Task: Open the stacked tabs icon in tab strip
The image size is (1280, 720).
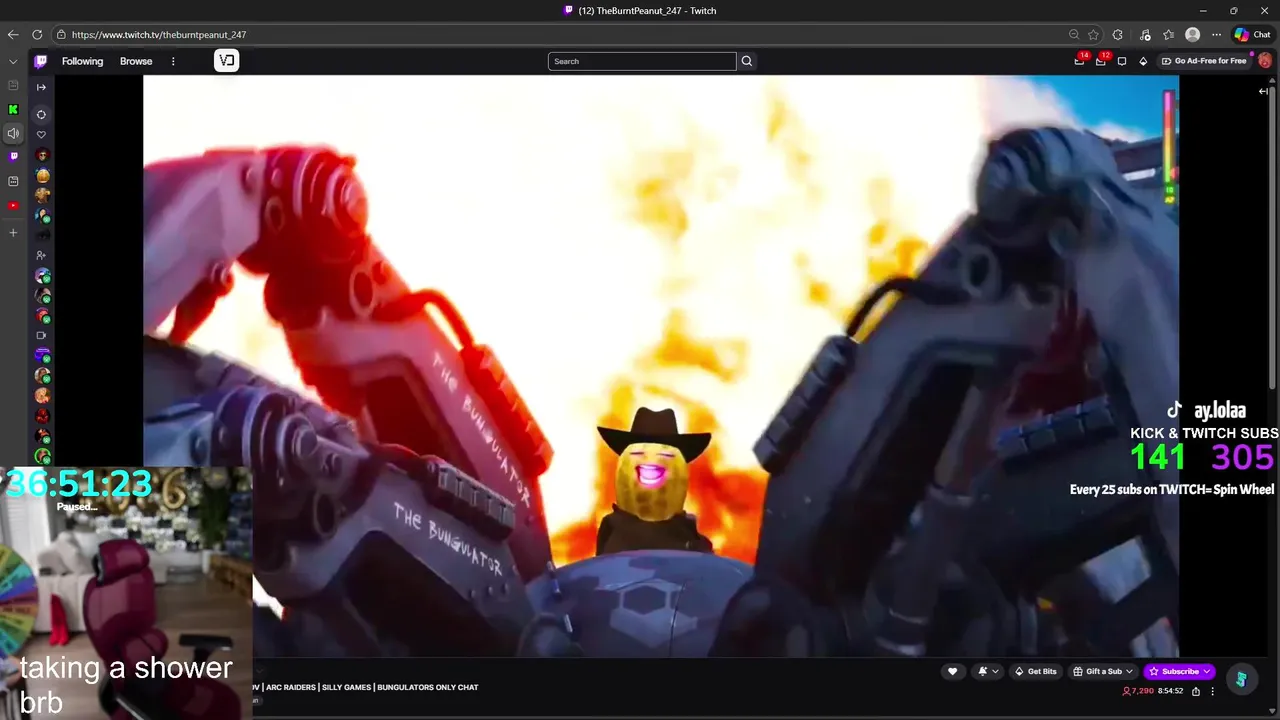Action: click(x=13, y=181)
